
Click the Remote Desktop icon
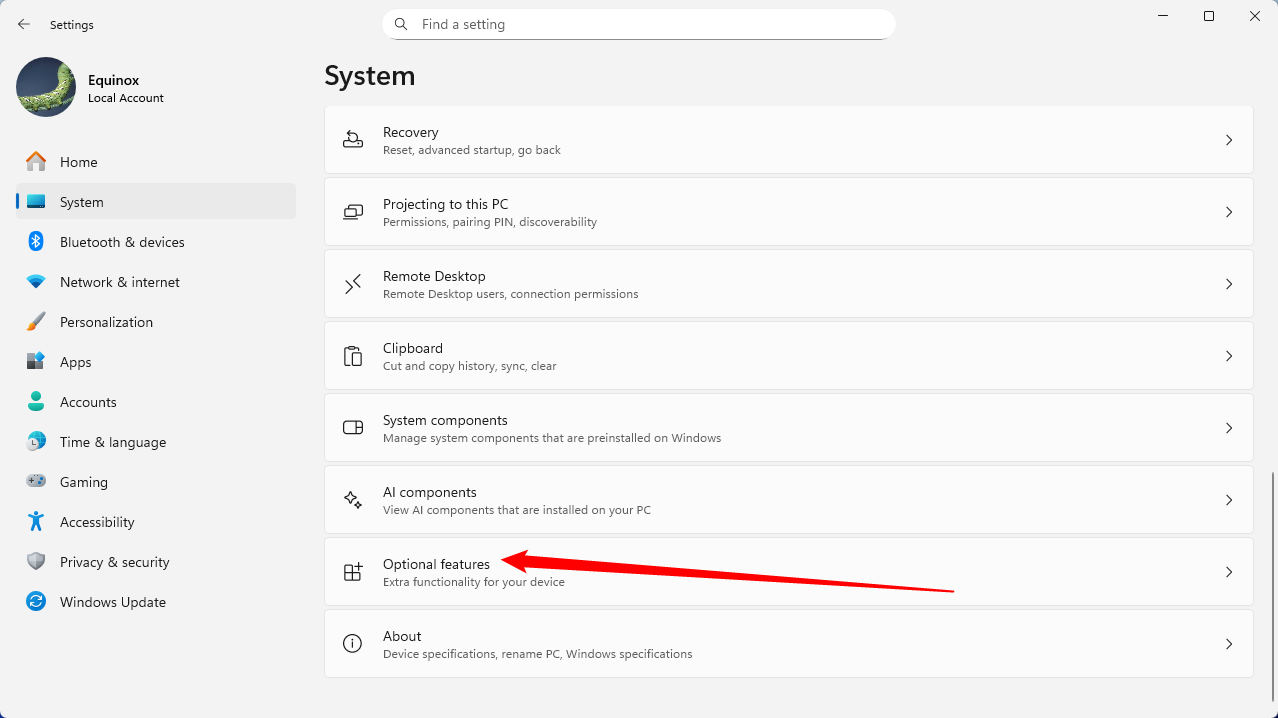click(352, 284)
